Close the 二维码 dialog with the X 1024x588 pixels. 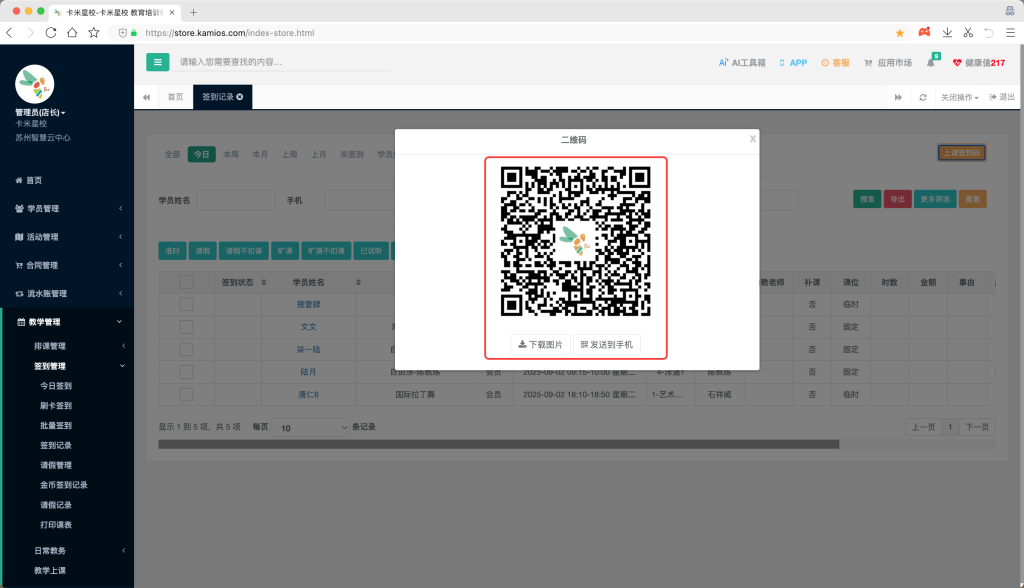coord(752,139)
